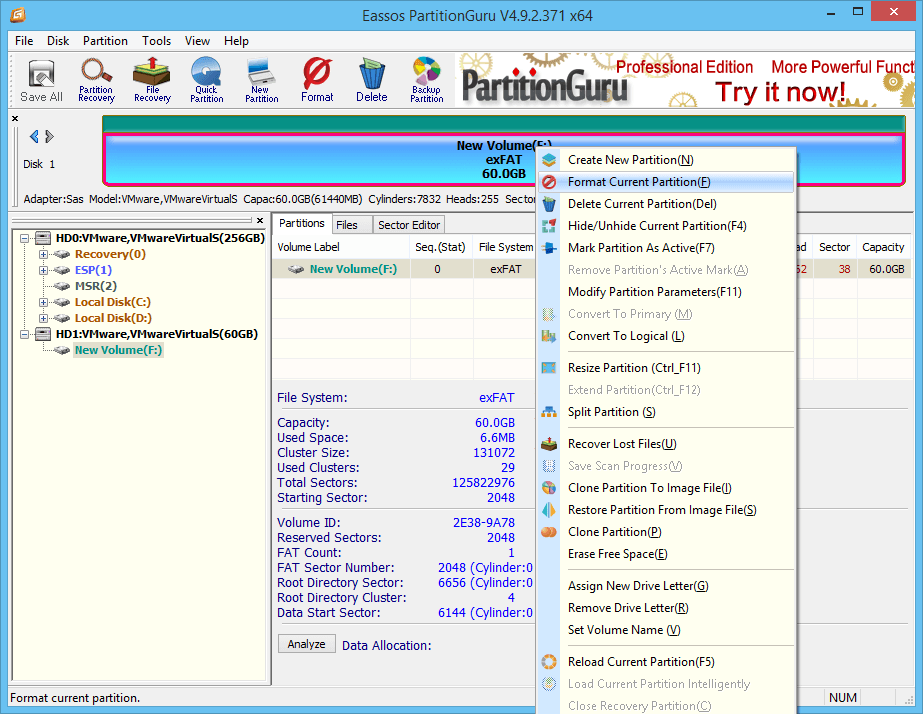Open the File menu
Screen dimensions: 923x714
pyautogui.click(x=24, y=41)
